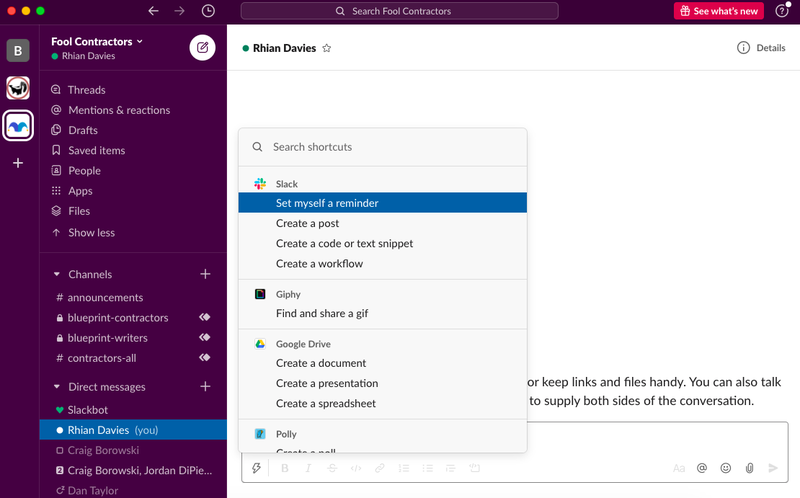Viewport: 800px width, 498px height.
Task: Click Show less in the sidebar
Action: tap(91, 233)
